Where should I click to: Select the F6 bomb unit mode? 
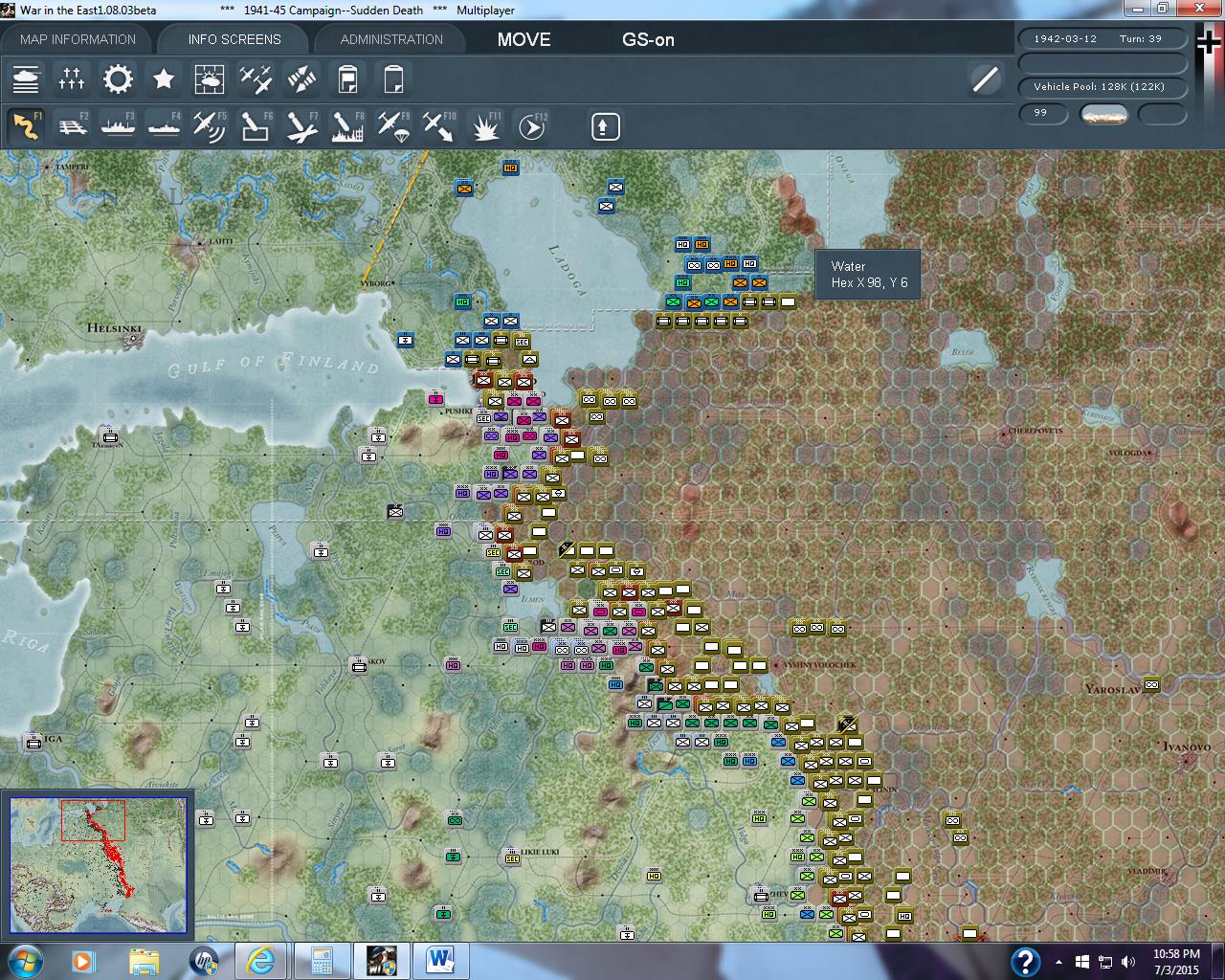point(256,126)
